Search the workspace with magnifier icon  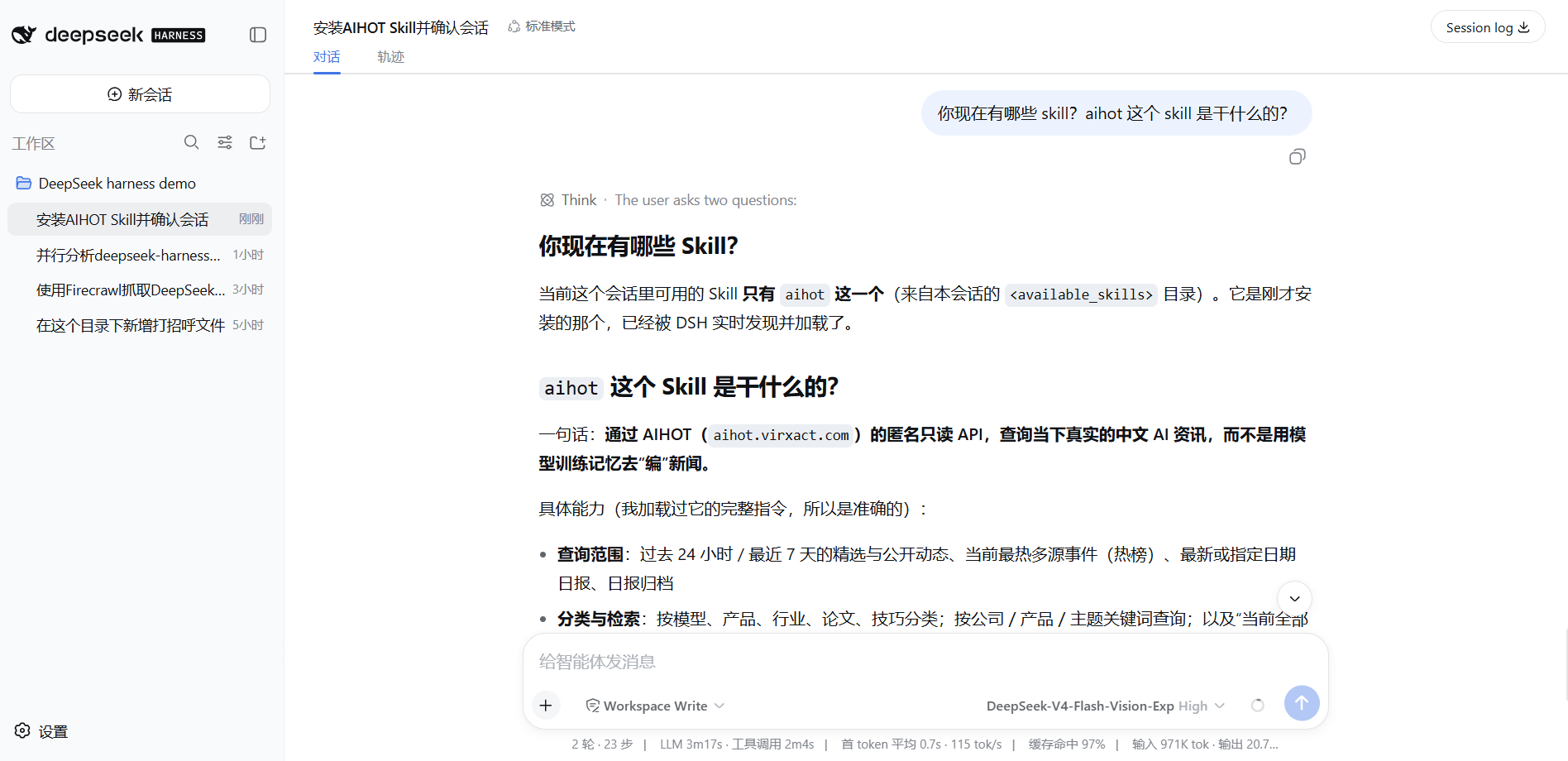click(191, 142)
